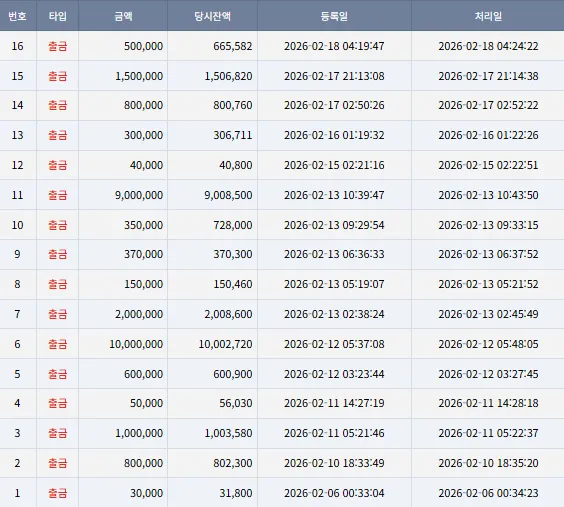Click registration date 2026-02-17 21:13:08

334,76
